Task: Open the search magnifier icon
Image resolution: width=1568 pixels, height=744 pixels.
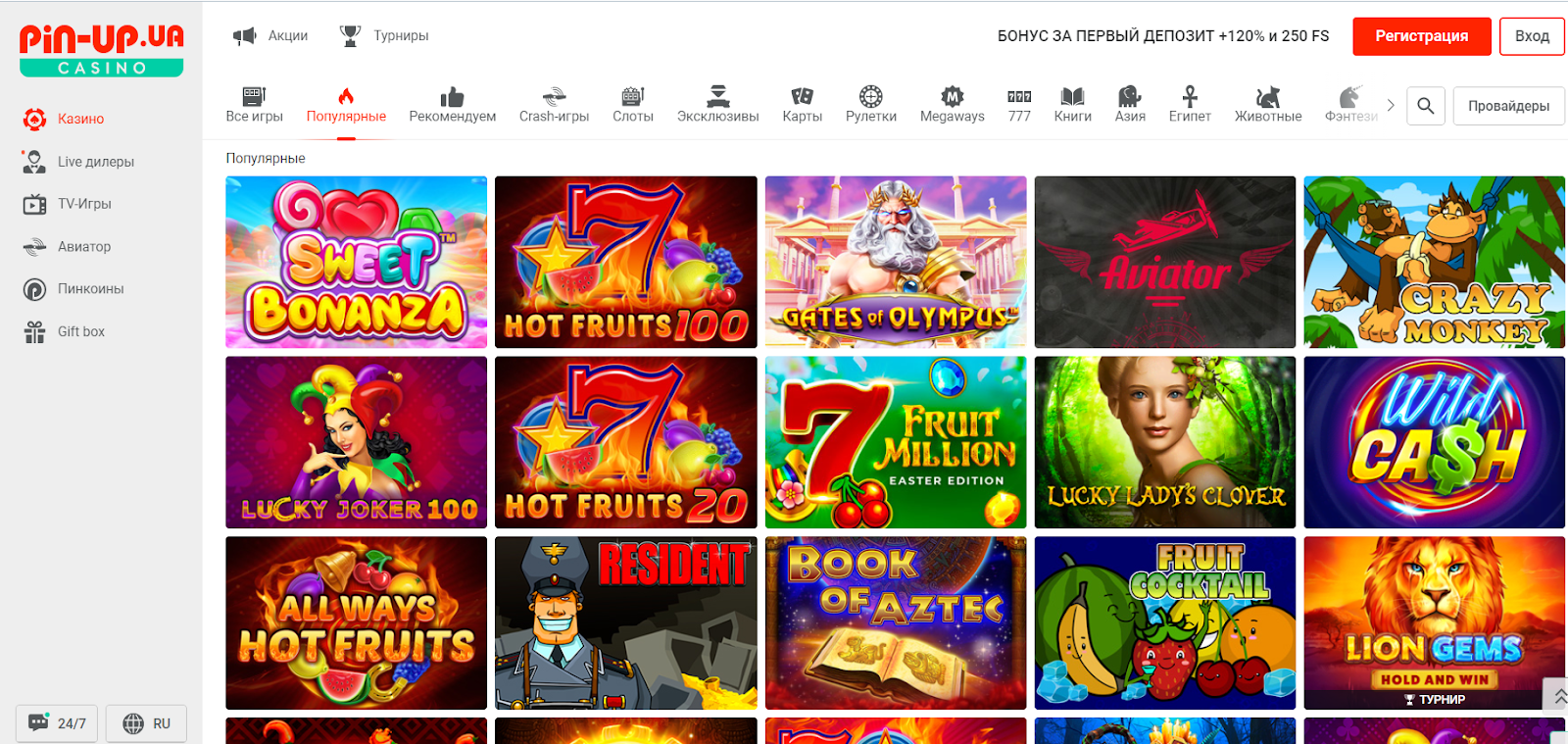Action: click(1425, 106)
